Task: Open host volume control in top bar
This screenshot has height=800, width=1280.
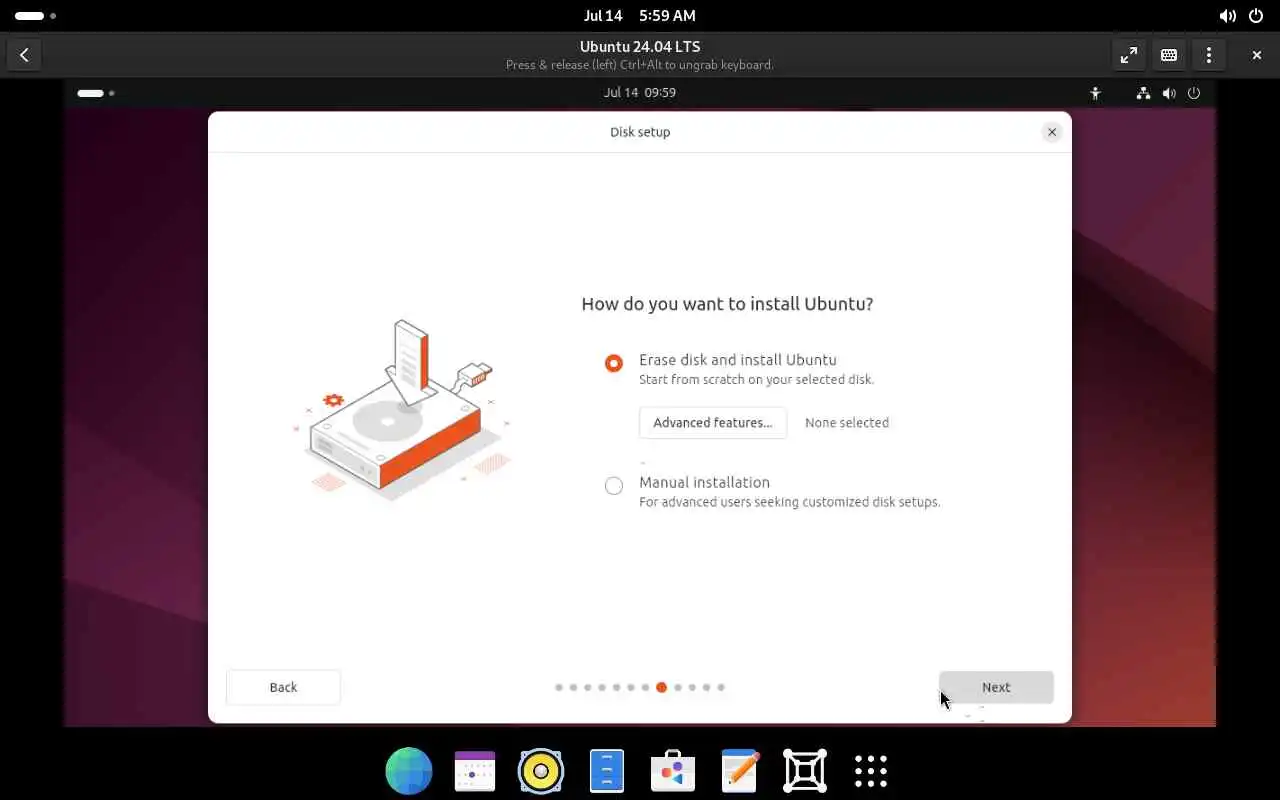Action: [x=1228, y=16]
